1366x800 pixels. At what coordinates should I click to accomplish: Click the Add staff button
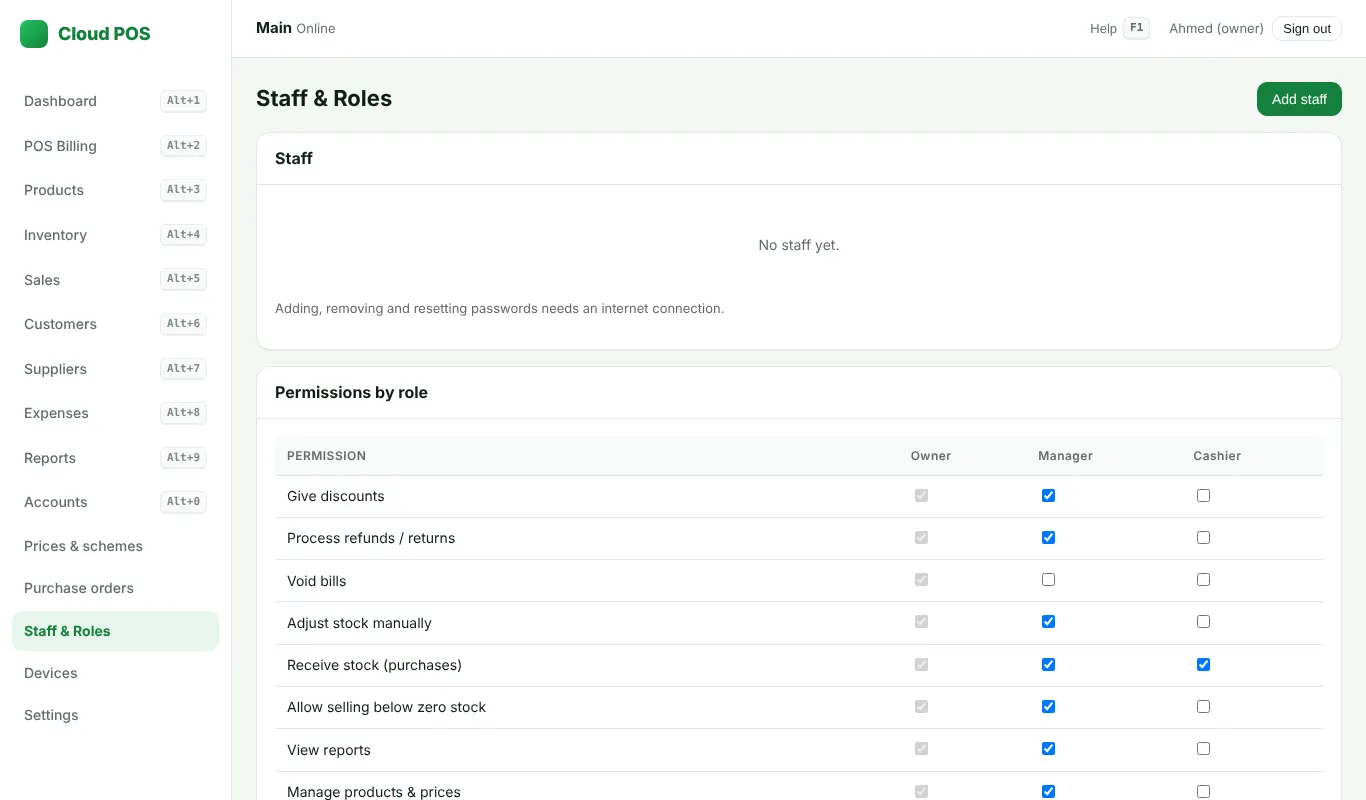(x=1299, y=99)
